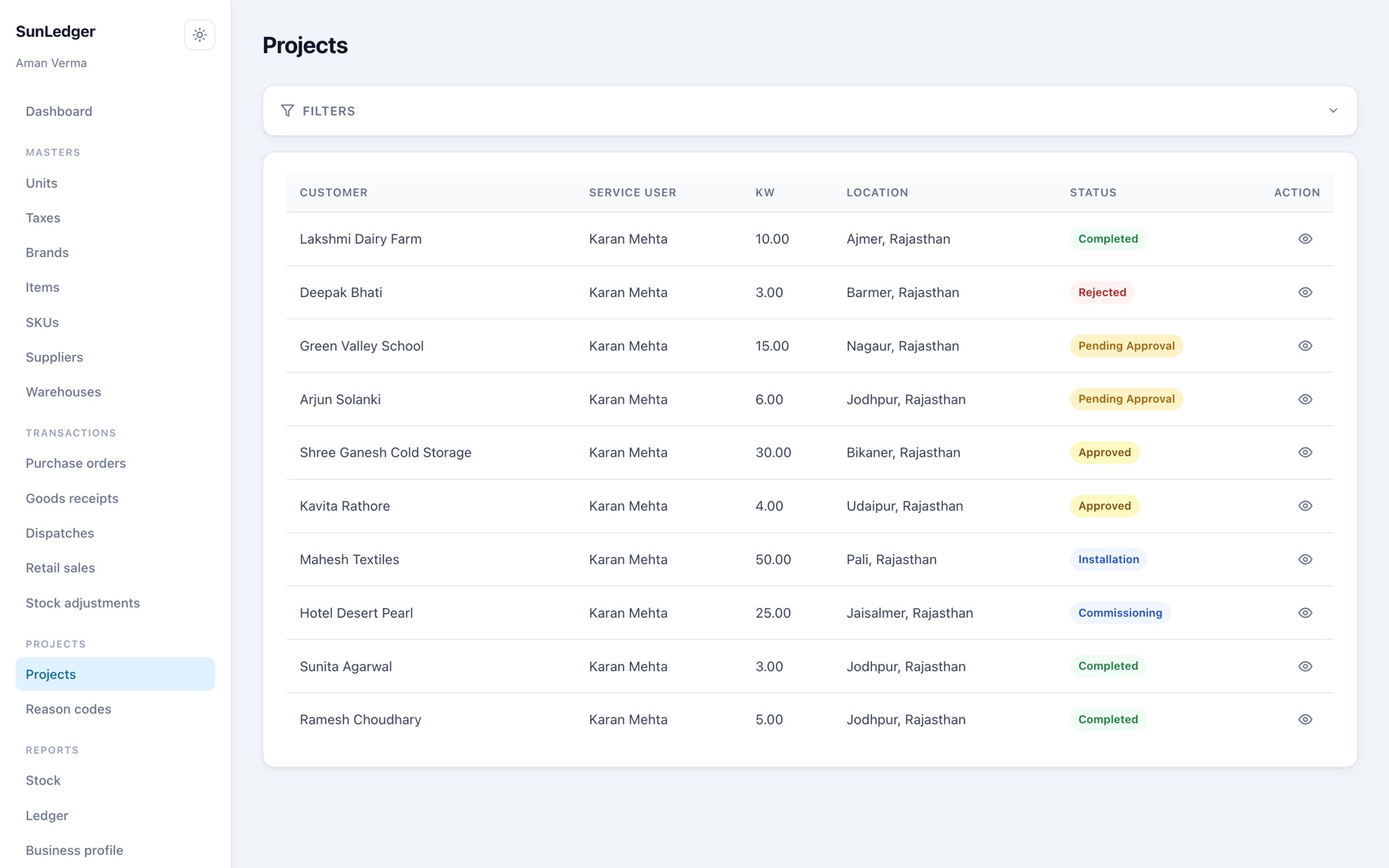Screen dimensions: 1389x868
Task: Open the Dashboard page
Action: click(x=115, y=111)
